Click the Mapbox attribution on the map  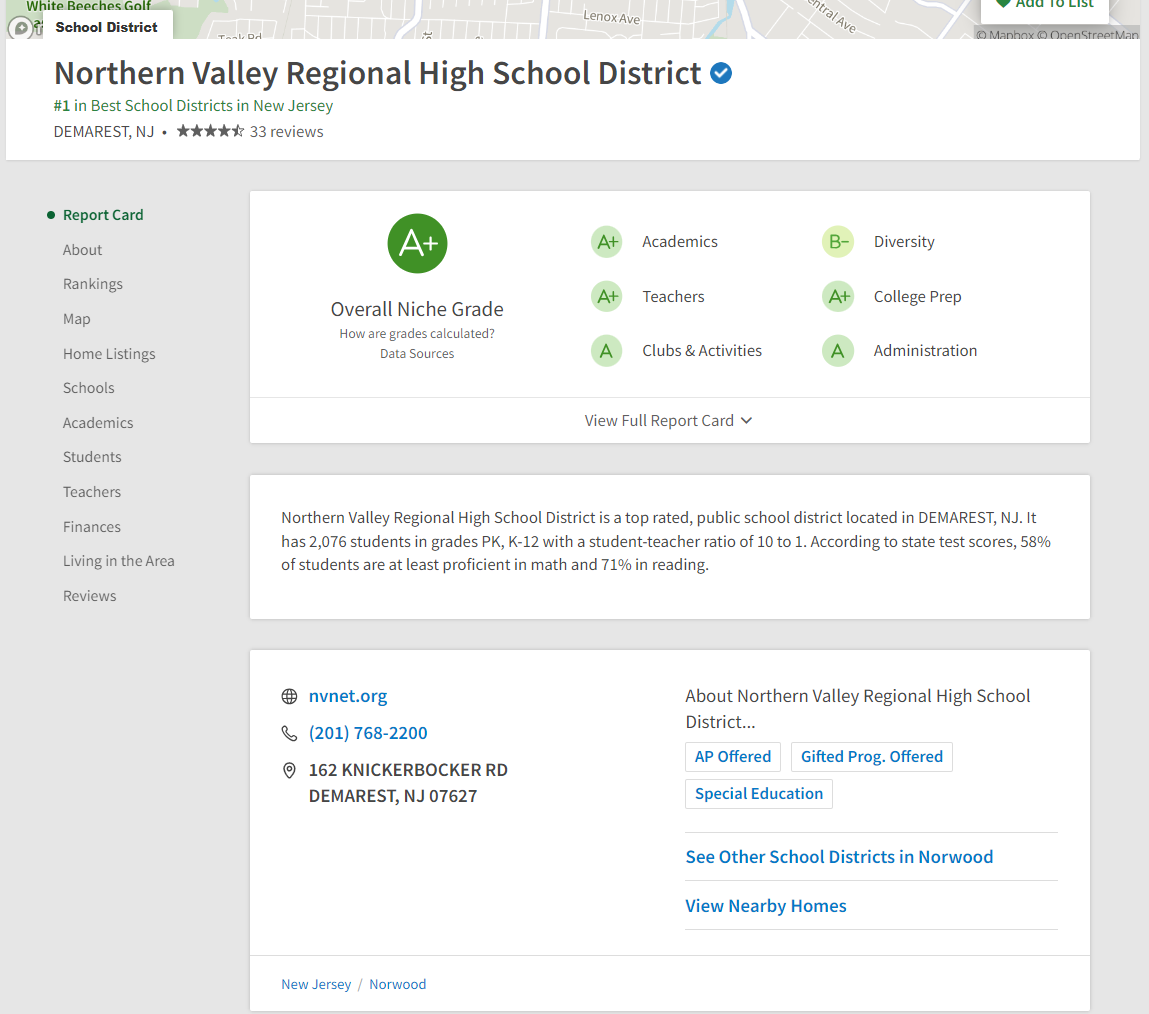point(1004,34)
